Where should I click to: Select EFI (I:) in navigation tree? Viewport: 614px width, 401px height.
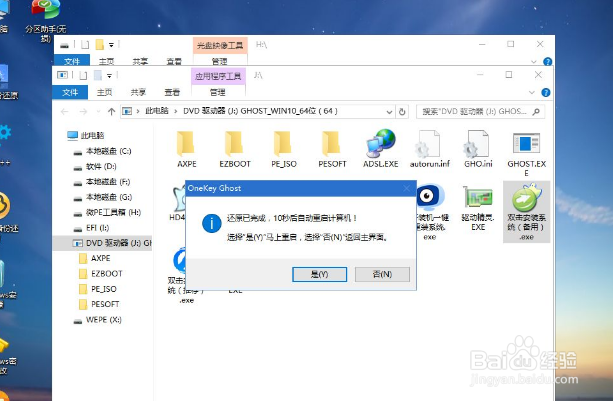pos(97,228)
